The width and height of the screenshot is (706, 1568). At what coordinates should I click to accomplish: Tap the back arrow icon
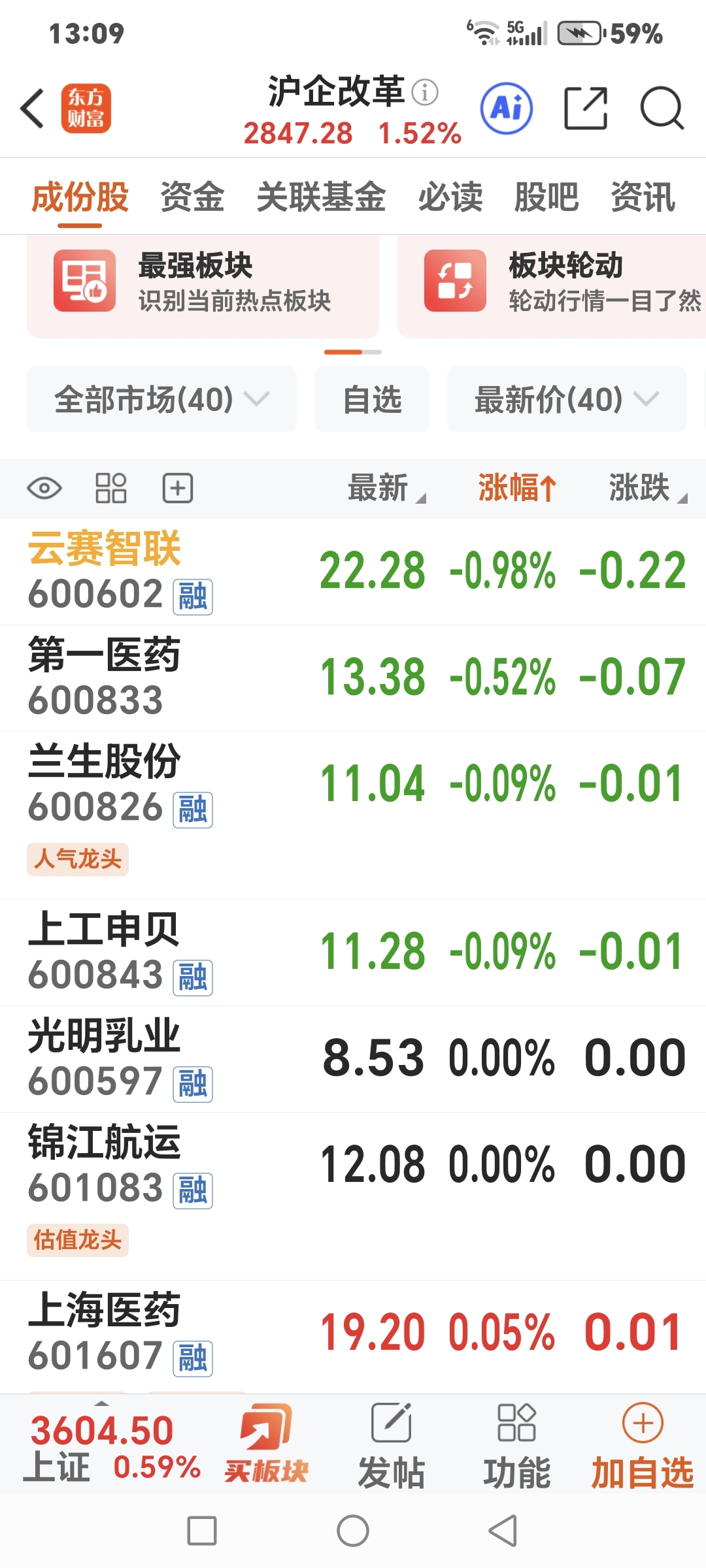[33, 108]
